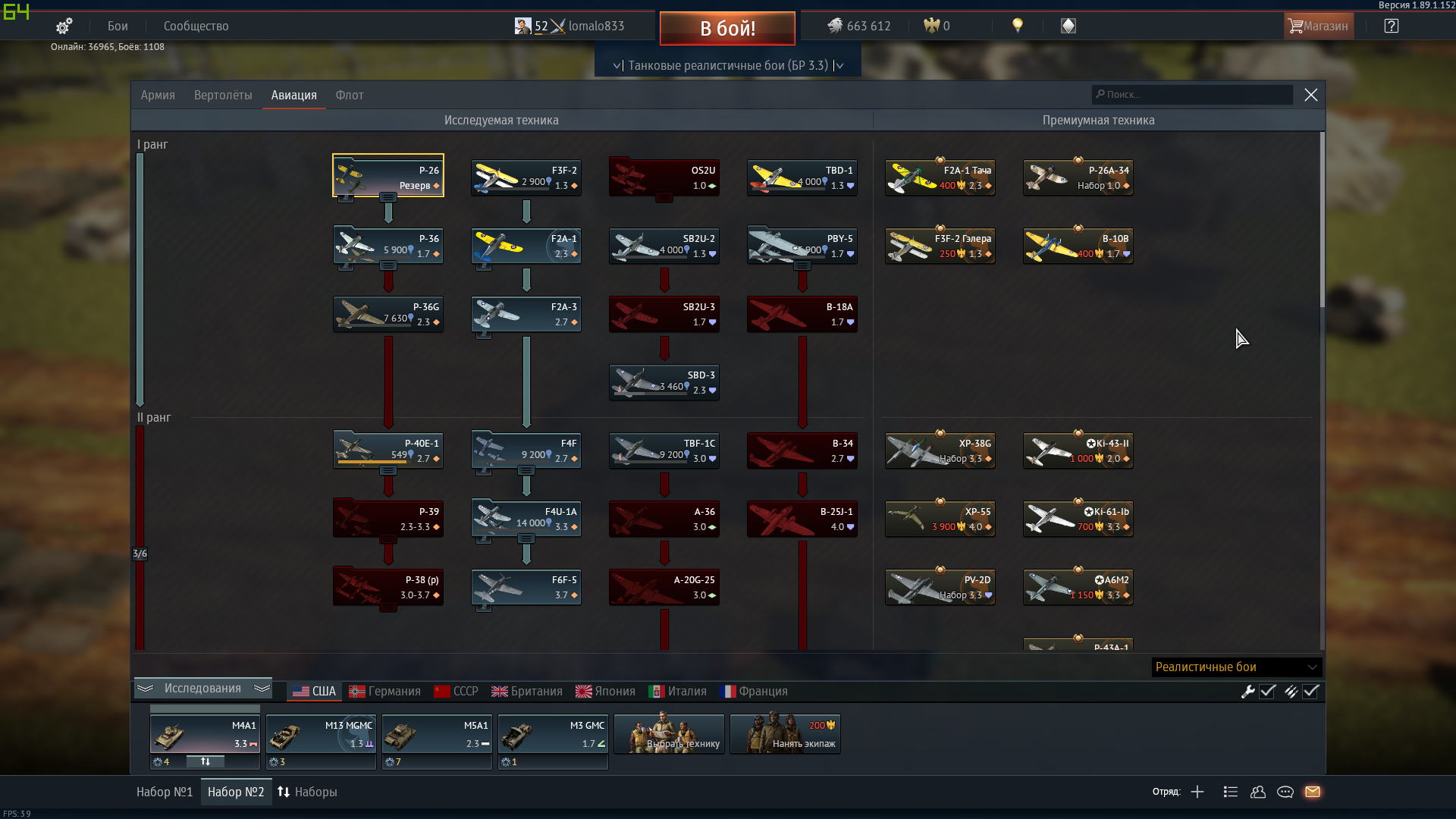Select the Британия nation tab
This screenshot has height=819, width=1456.
pyautogui.click(x=527, y=692)
